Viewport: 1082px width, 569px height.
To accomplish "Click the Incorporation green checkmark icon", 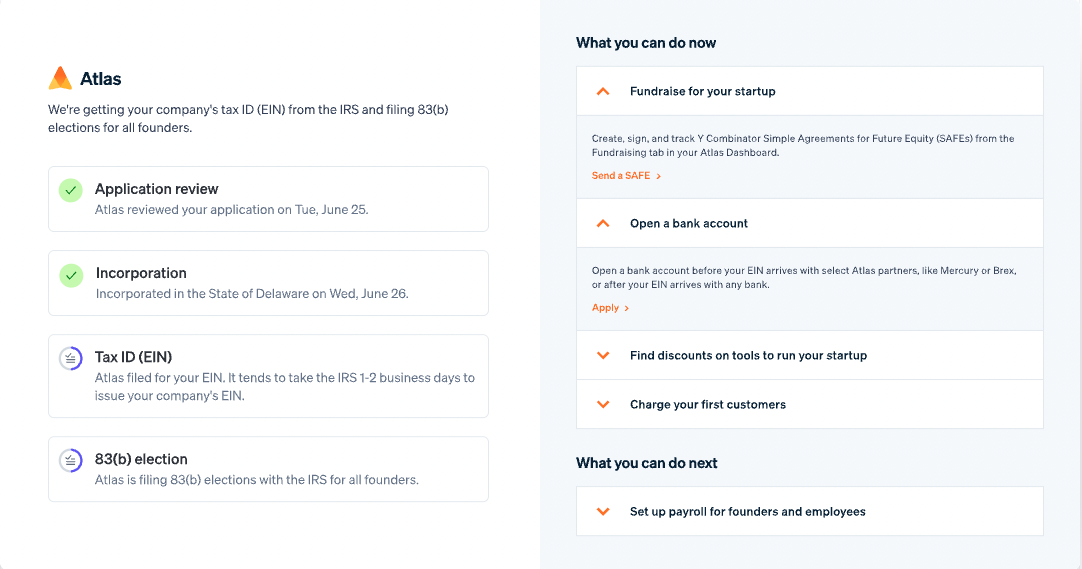I will pyautogui.click(x=70, y=275).
